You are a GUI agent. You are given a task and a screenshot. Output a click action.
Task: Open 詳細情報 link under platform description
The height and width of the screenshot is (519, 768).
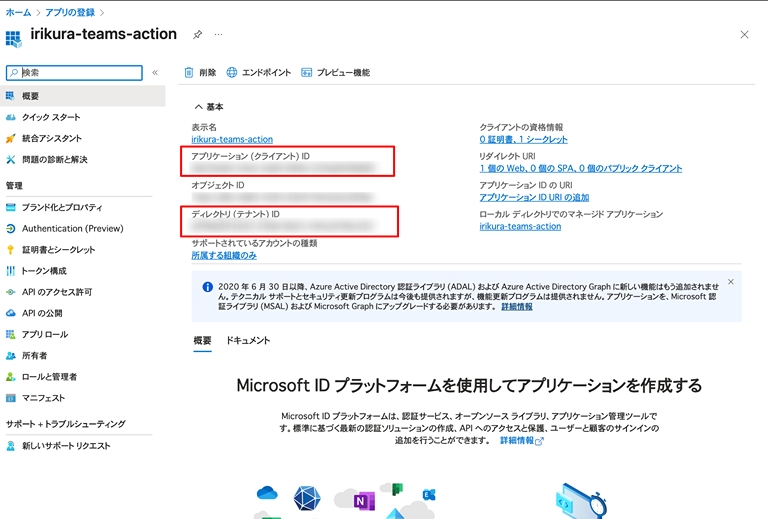522,441
